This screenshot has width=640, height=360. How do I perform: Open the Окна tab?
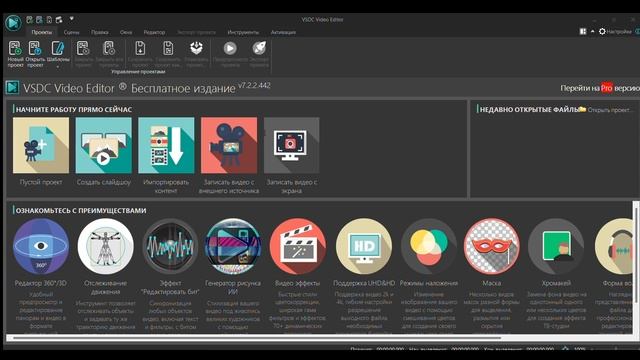[x=126, y=32]
